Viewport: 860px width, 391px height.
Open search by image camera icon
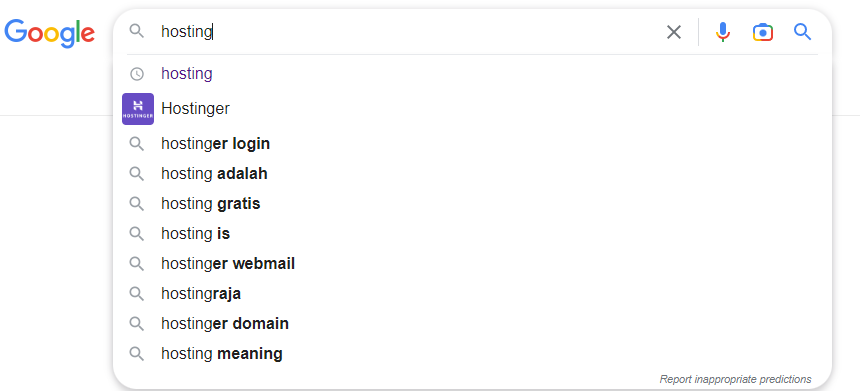762,32
